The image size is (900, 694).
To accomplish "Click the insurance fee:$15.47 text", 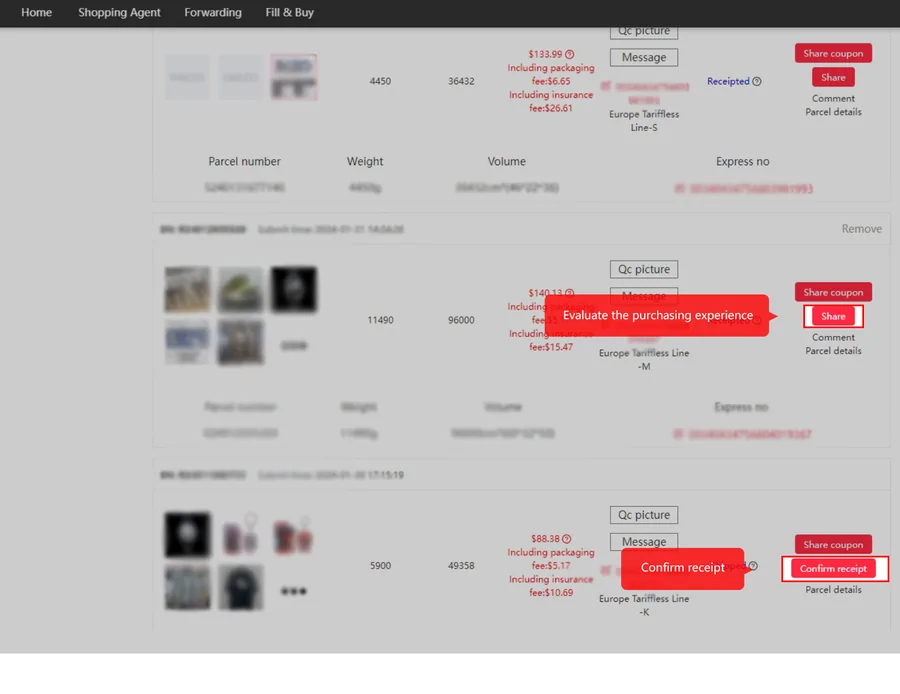I will (x=551, y=340).
